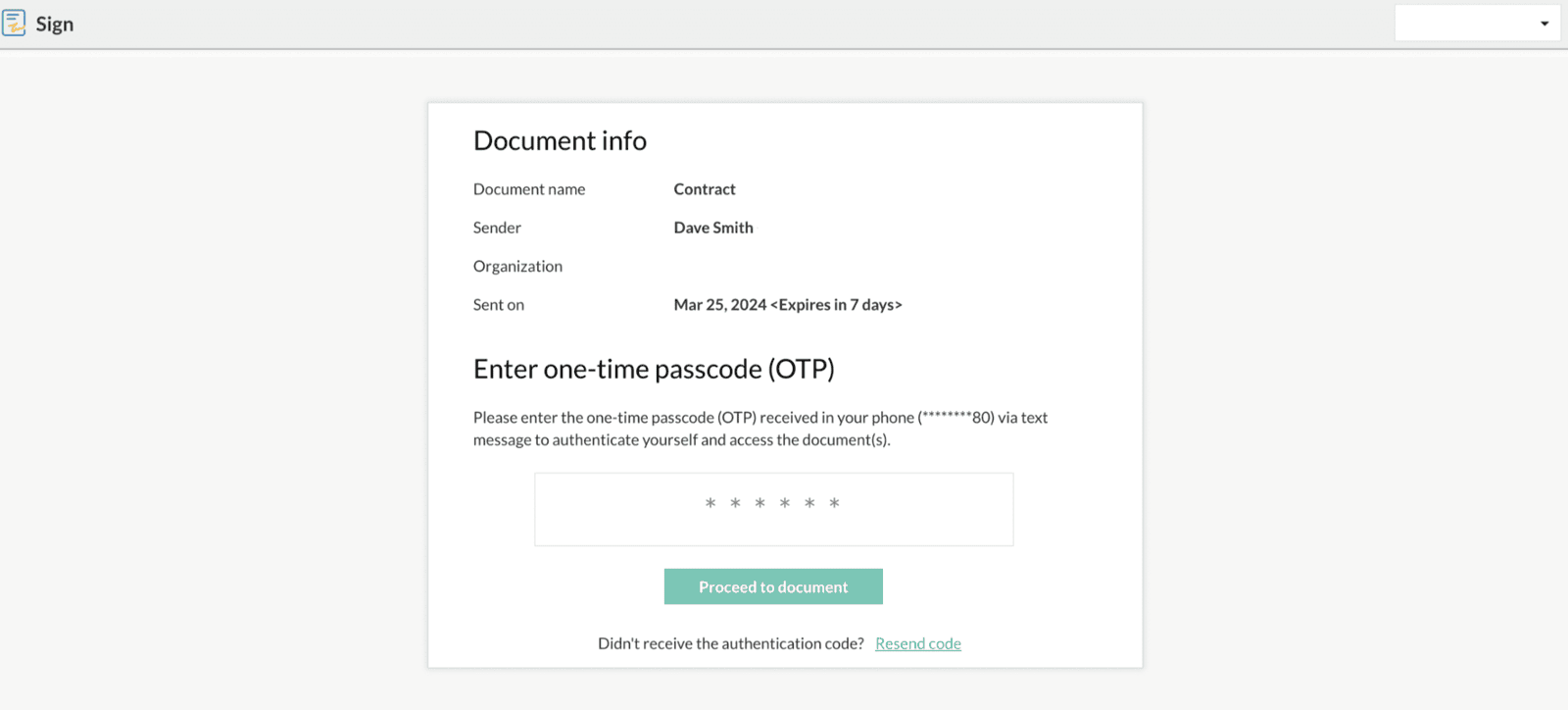Focus the one-time passcode input field
This screenshot has height=710, width=1568.
tap(773, 509)
